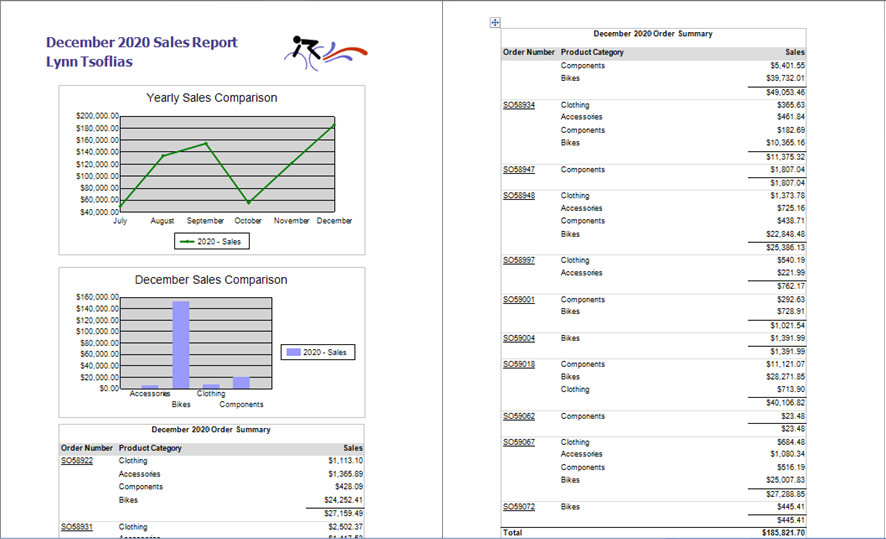
Task: Select the '$27,159.49' subtotal
Action: click(x=344, y=514)
